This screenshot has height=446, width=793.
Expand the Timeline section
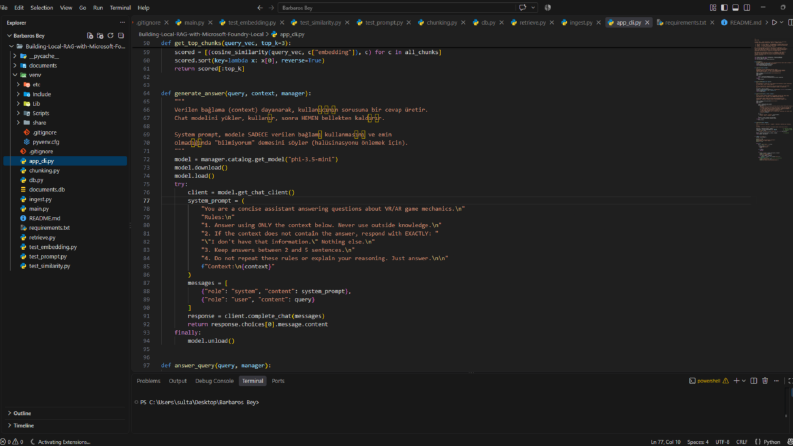[10, 425]
